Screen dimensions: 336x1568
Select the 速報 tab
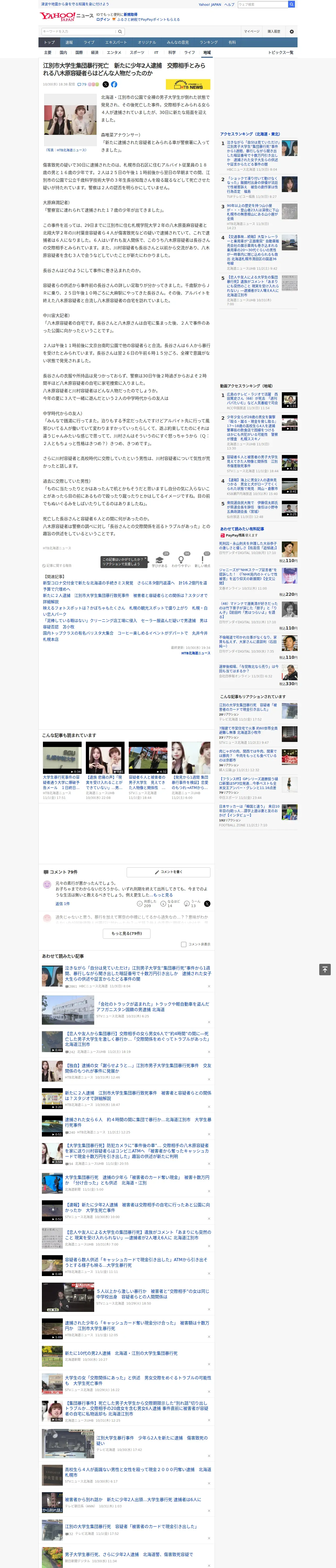(69, 42)
